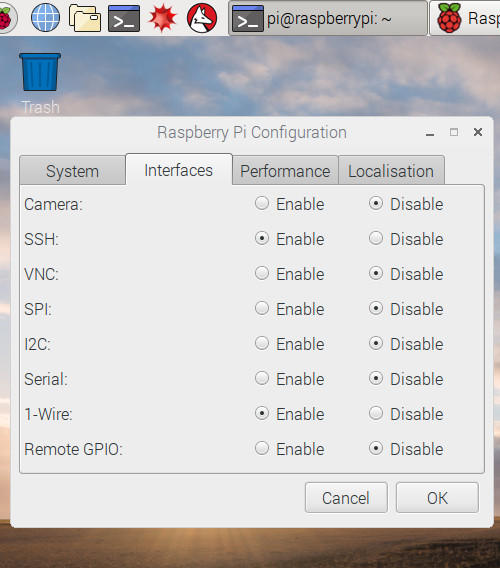Screen dimensions: 500x568
Task: Open the Performance tab
Action: click(x=285, y=171)
